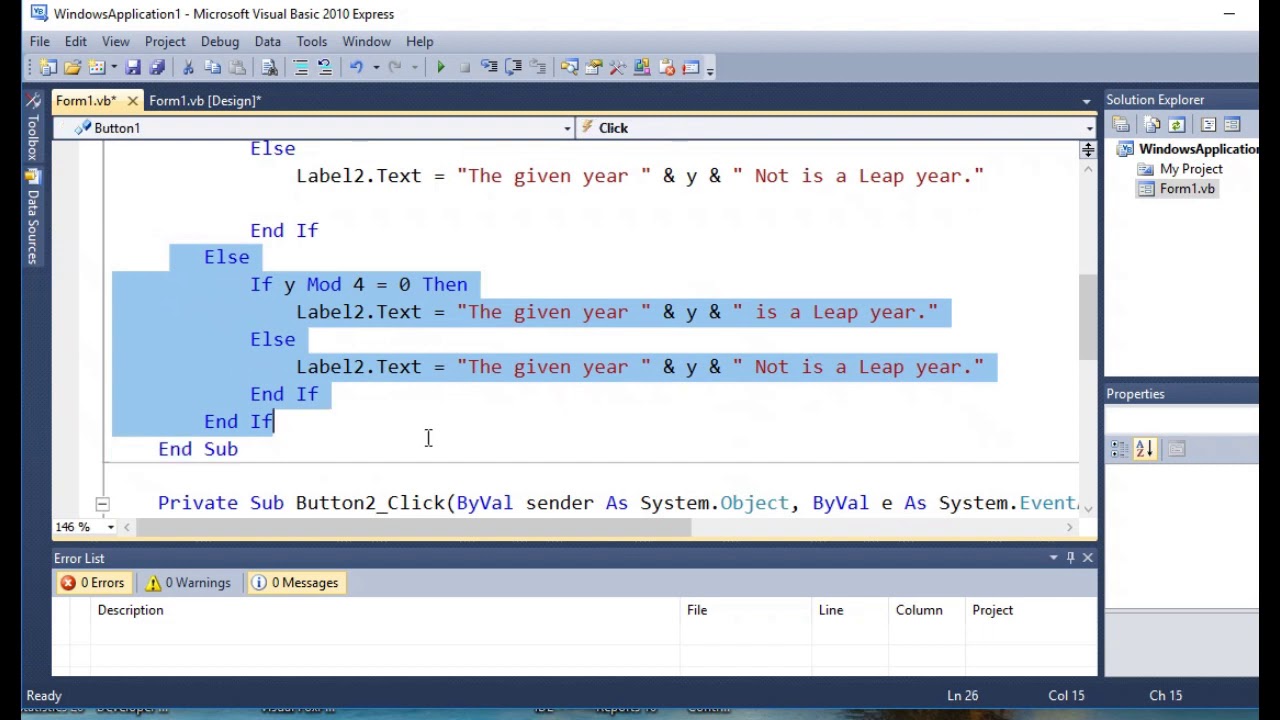Comment out the selected lines icon
Viewport: 1280px width, 720px height.
point(300,67)
